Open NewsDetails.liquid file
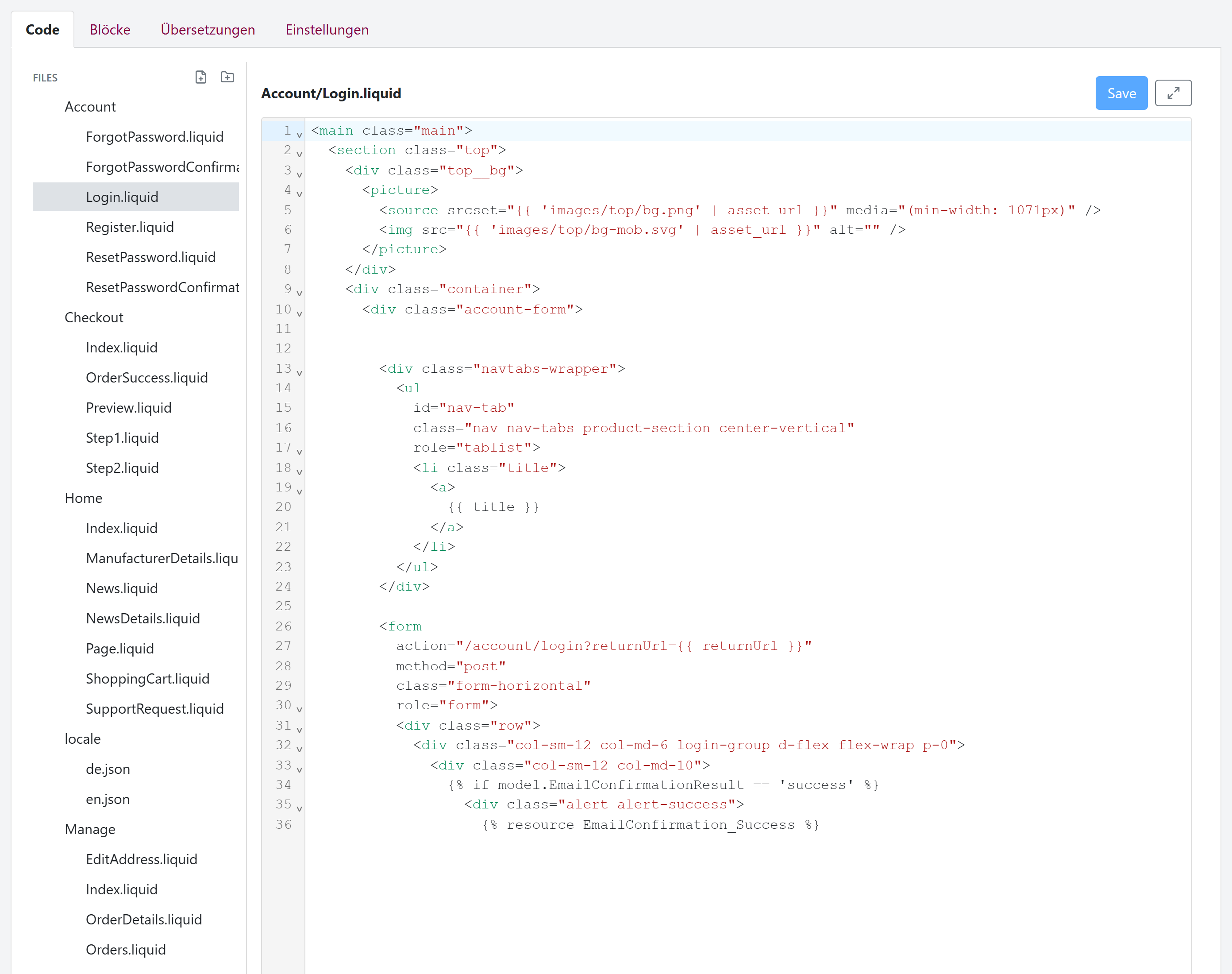 pyautogui.click(x=142, y=619)
